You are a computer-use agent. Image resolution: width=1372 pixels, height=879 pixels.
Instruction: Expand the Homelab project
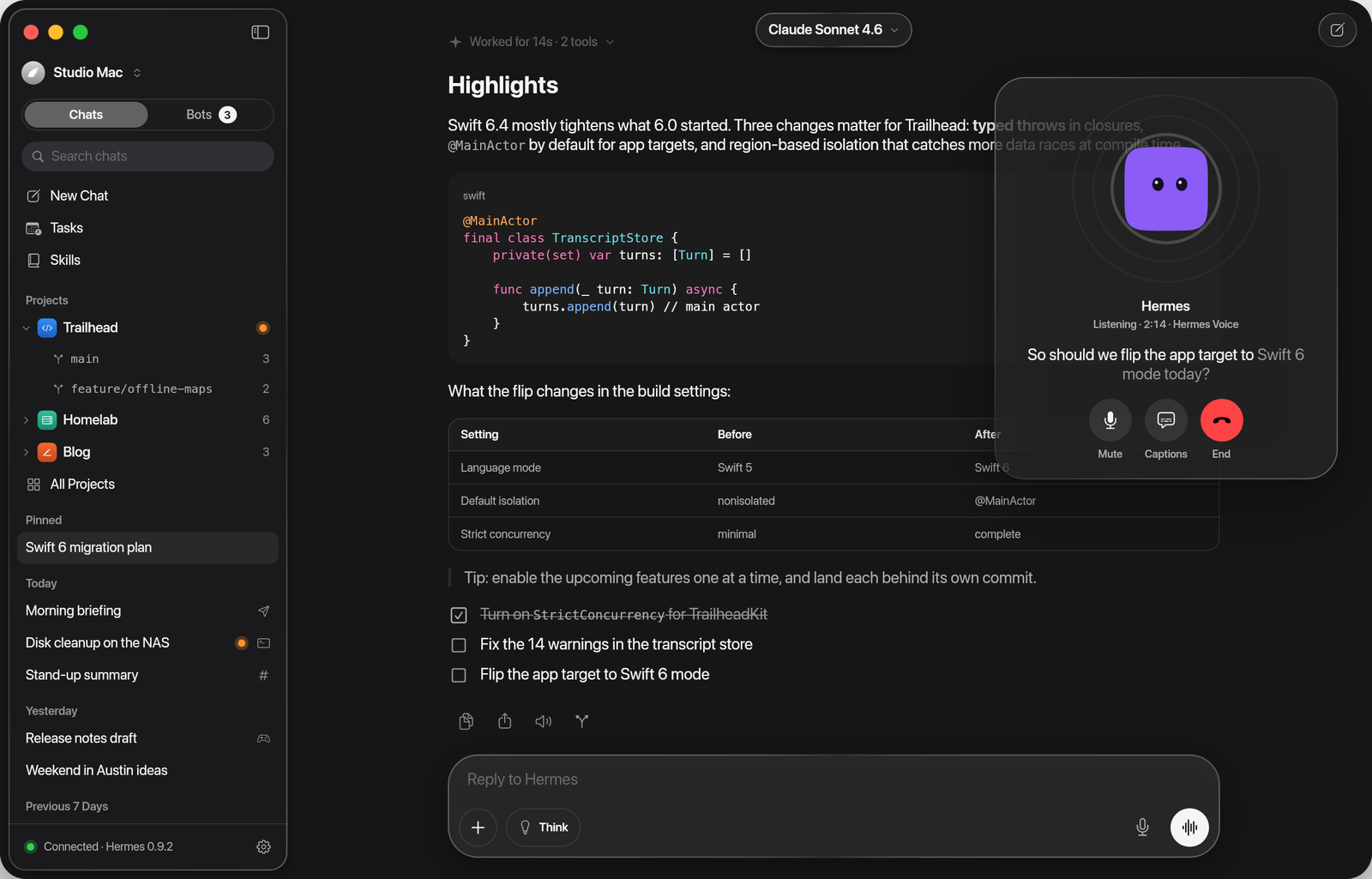pos(26,420)
